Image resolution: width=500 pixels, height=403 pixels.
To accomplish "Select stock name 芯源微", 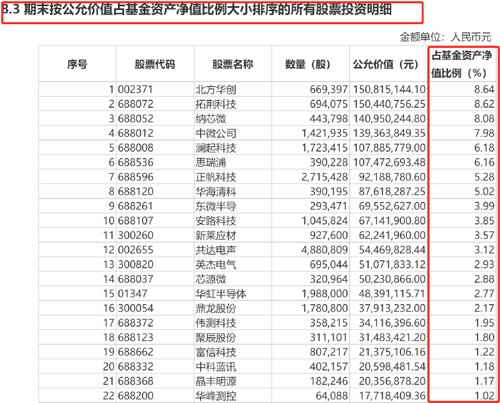I will [211, 279].
